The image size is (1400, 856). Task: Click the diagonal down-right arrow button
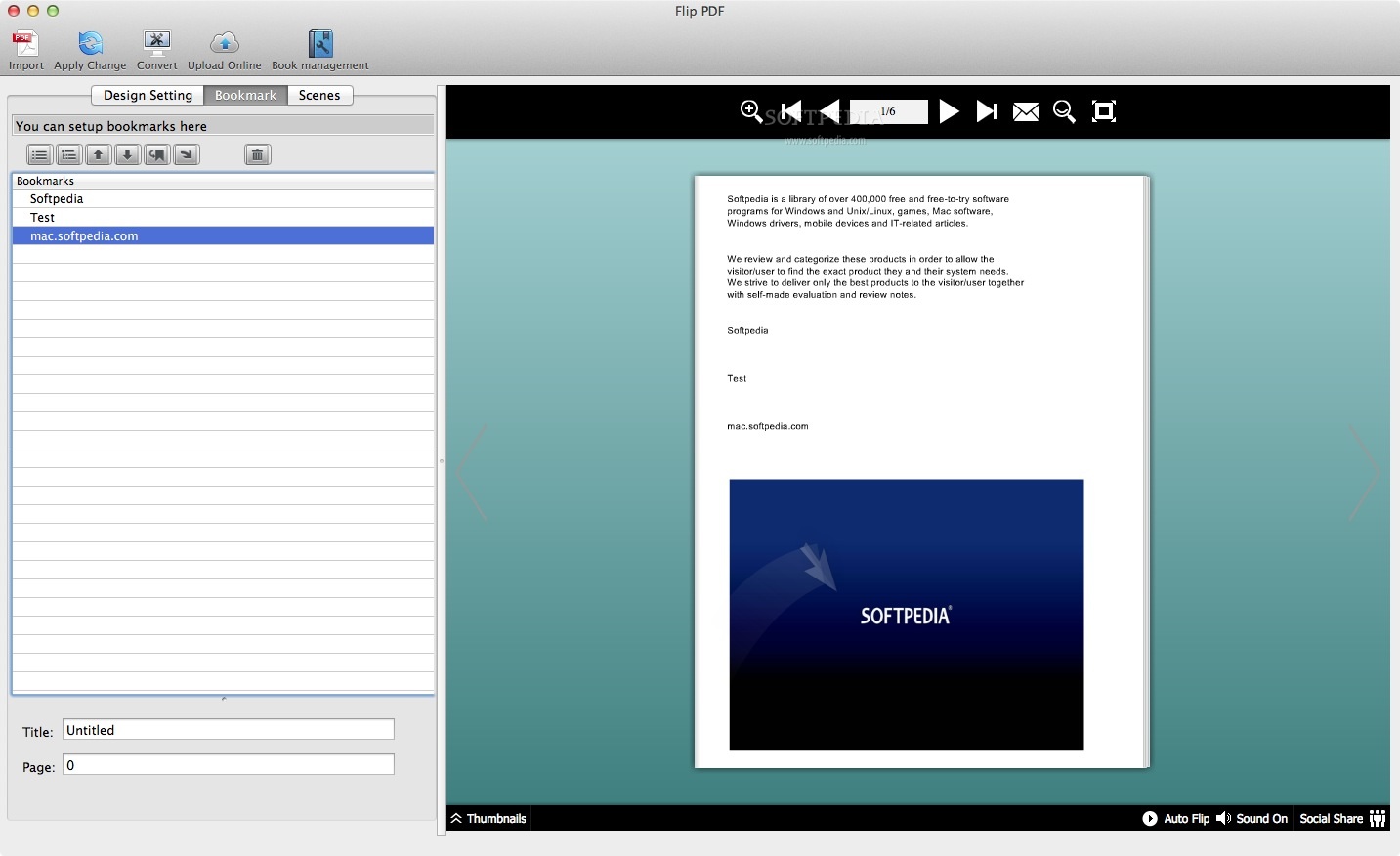point(186,154)
